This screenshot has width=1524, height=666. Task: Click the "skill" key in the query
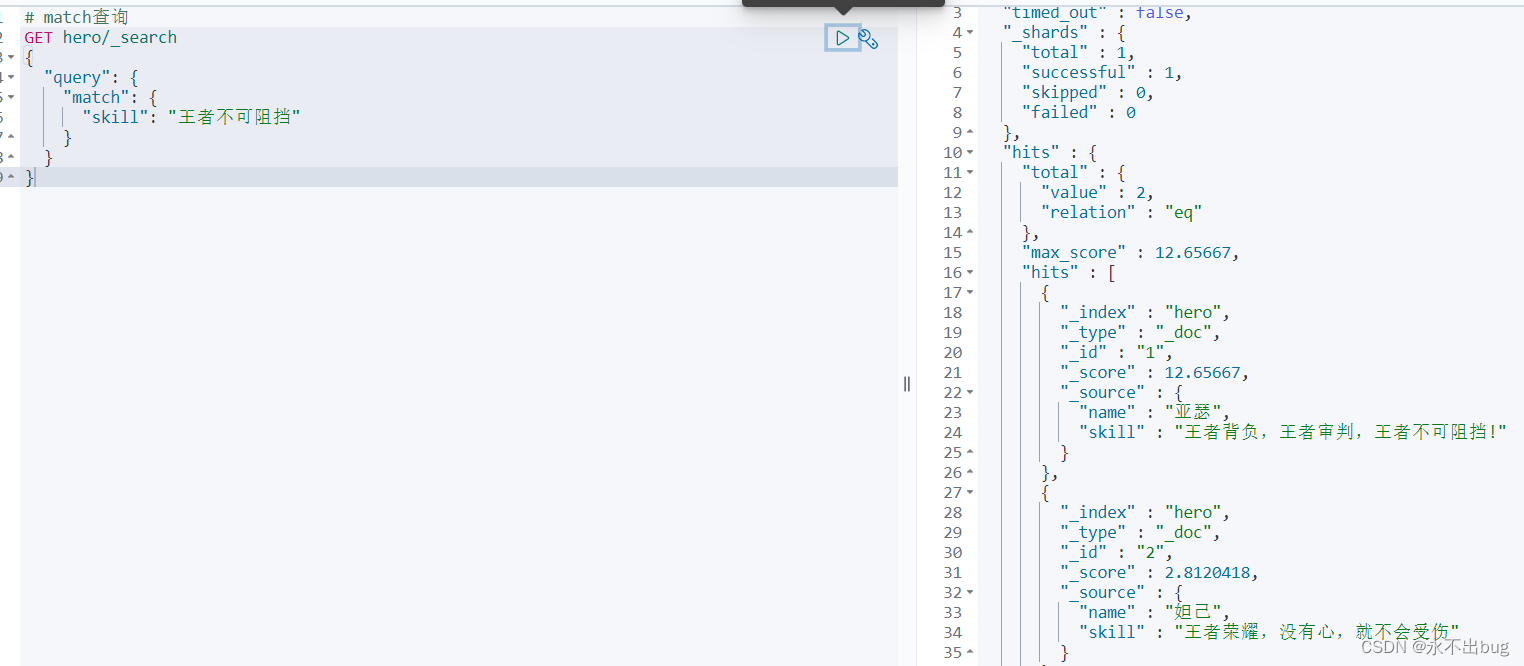pyautogui.click(x=116, y=117)
